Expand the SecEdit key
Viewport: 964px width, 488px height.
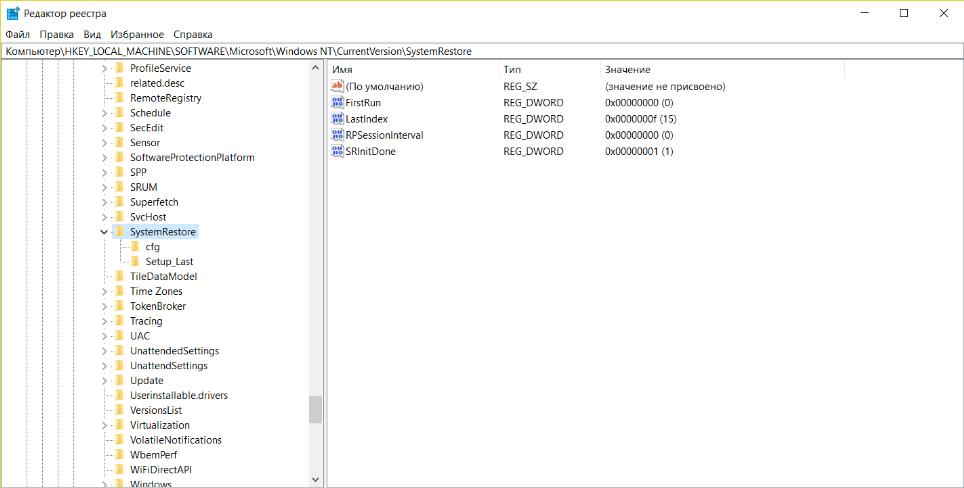(x=105, y=128)
